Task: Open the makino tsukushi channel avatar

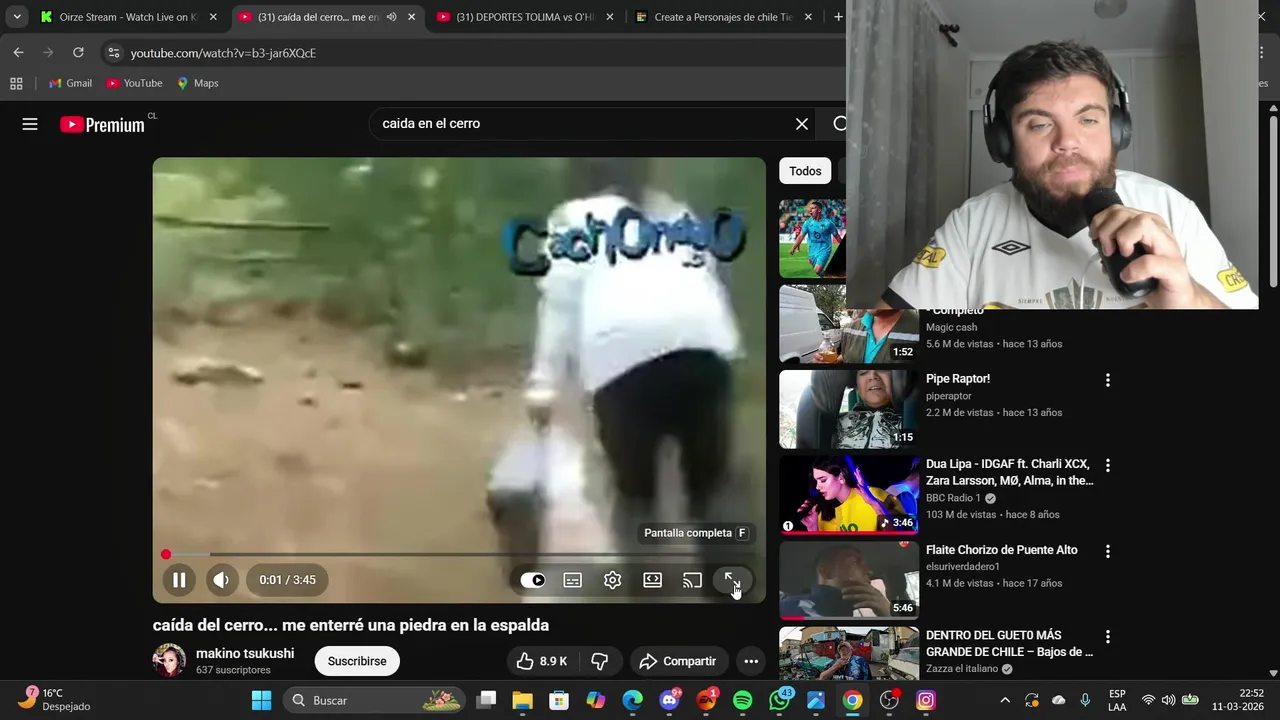Action: 169,661
